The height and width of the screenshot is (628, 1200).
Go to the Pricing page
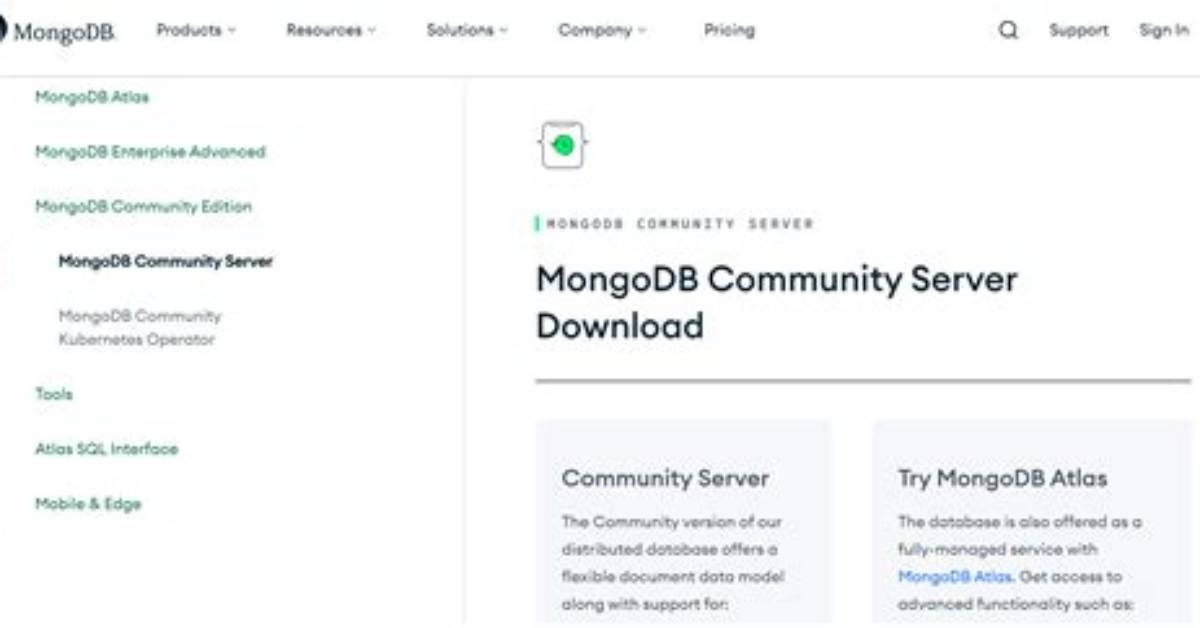[729, 30]
